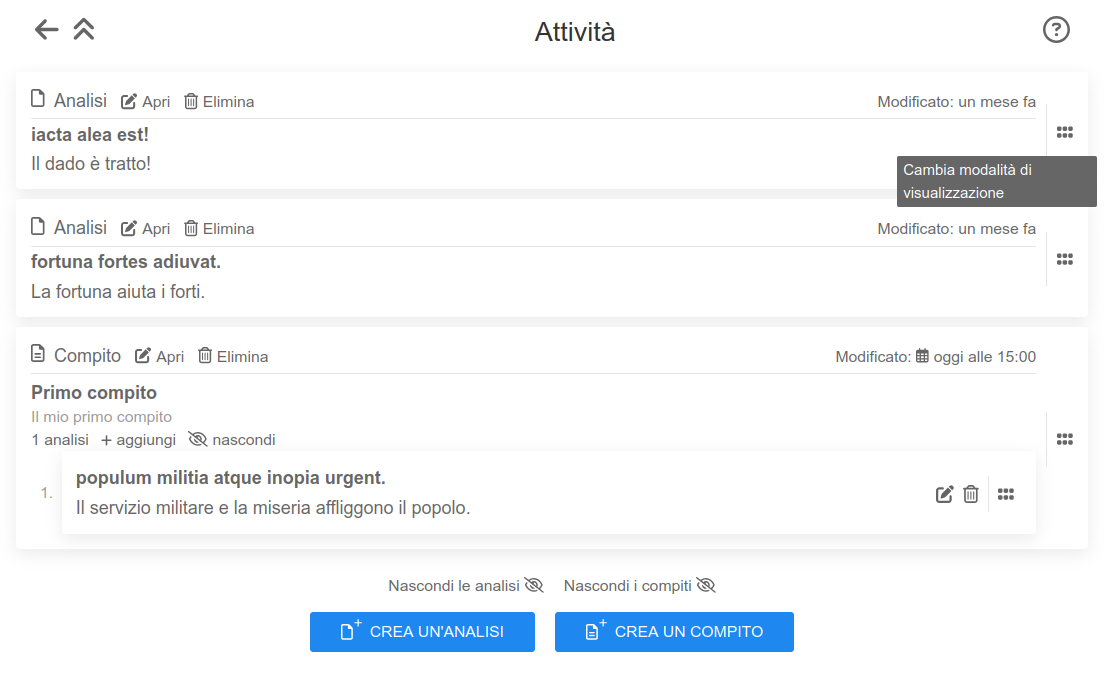Click the document icon of 'iacta alea est!' card
Image resolution: width=1105 pixels, height=673 pixels.
[38, 99]
